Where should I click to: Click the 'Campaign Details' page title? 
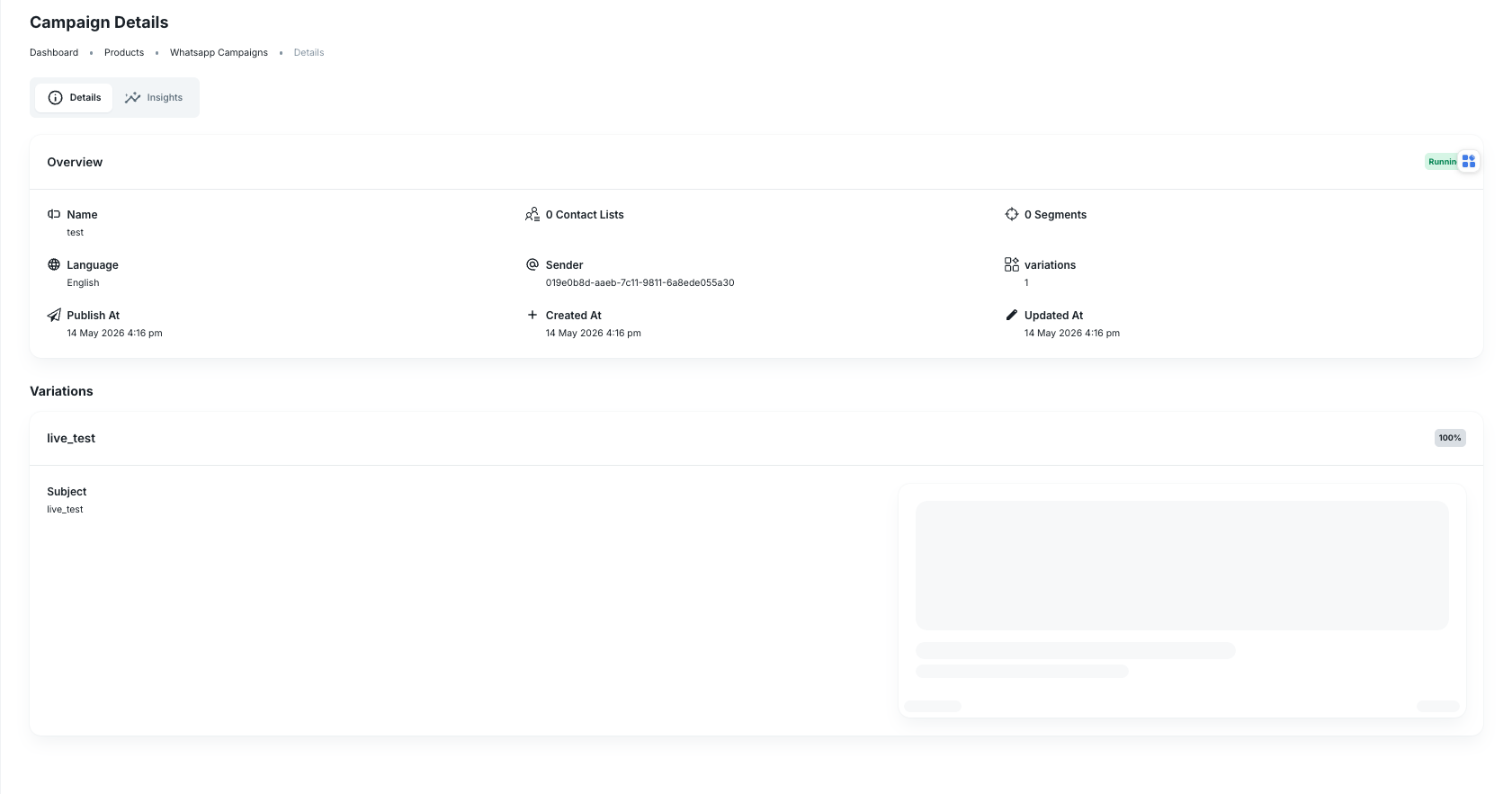point(99,22)
